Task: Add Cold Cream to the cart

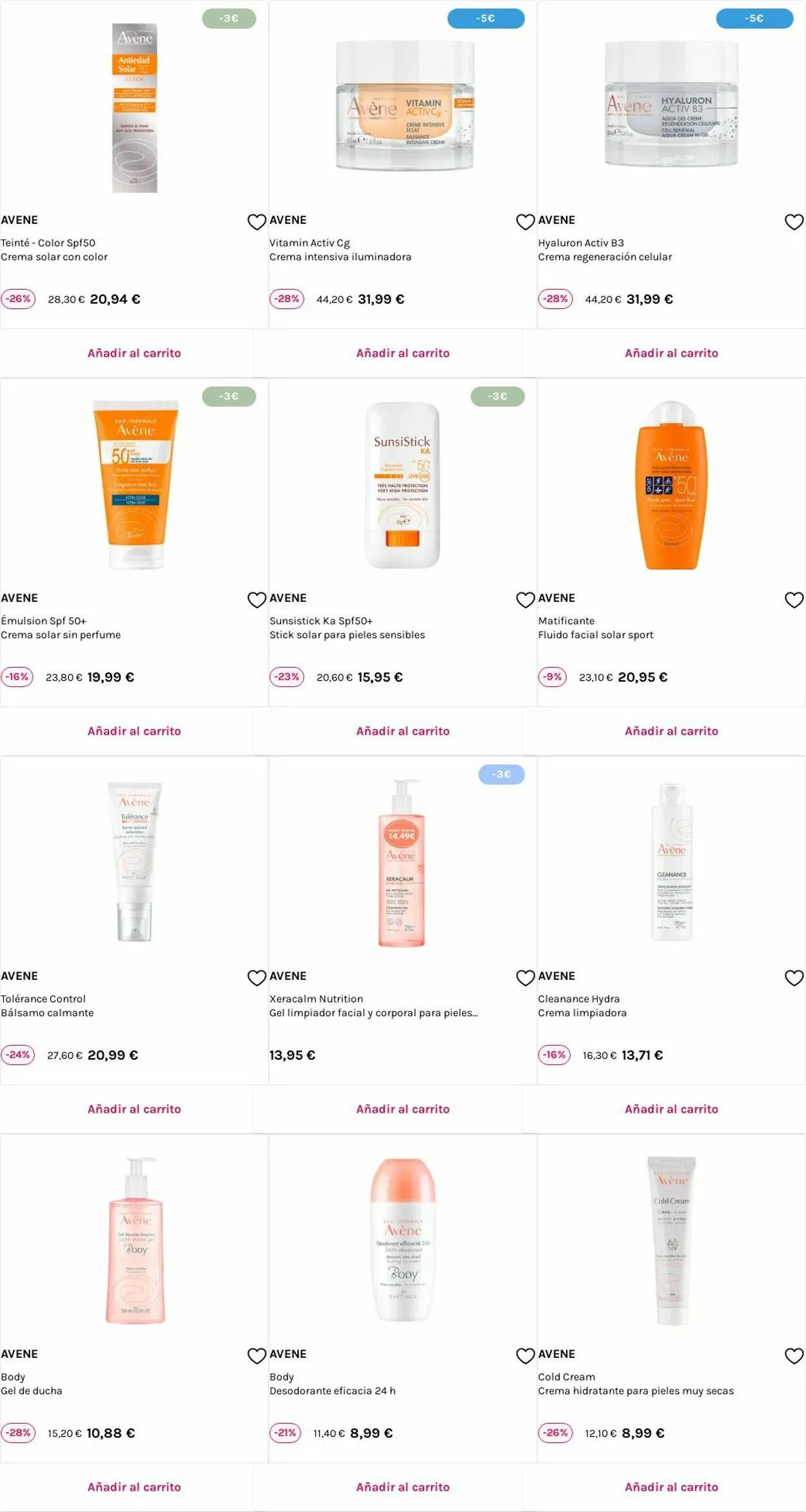Action: [x=671, y=1487]
